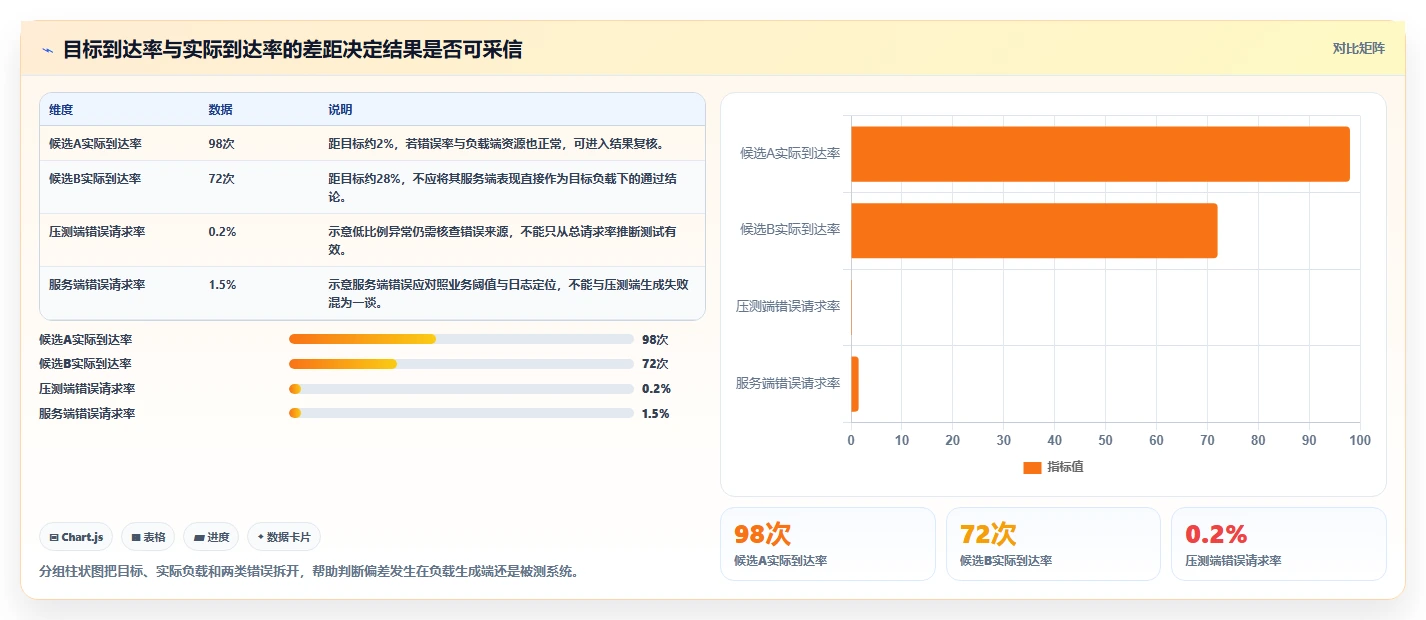Image resolution: width=1426 pixels, height=620 pixels.
Task: Click the 候选B实际到达率 progress bar
Action: (461, 364)
